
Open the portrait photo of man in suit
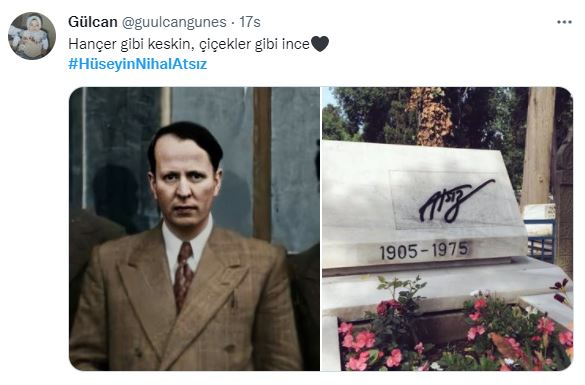[x=194, y=229]
